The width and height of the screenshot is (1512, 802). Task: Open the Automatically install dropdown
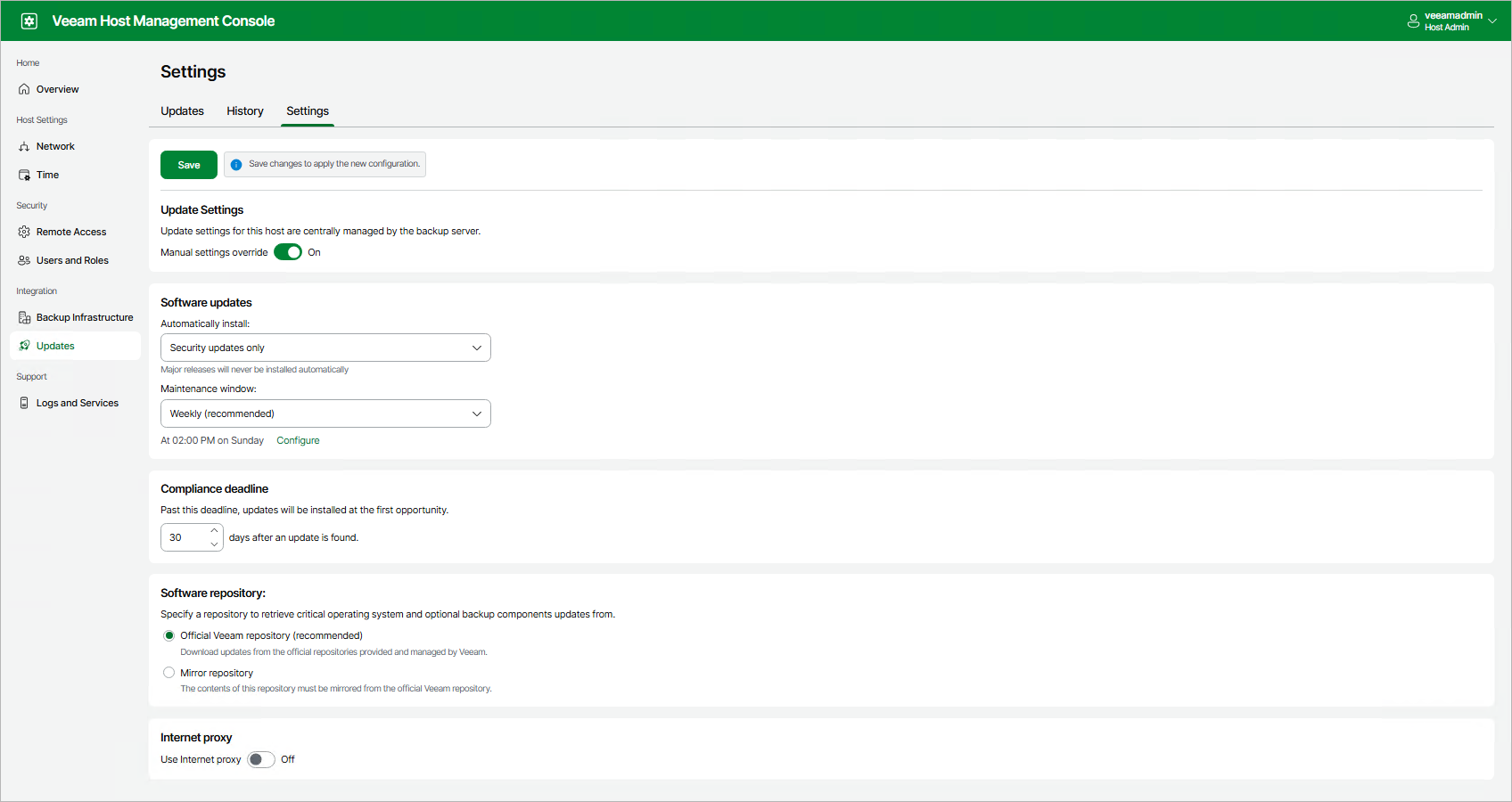[325, 348]
